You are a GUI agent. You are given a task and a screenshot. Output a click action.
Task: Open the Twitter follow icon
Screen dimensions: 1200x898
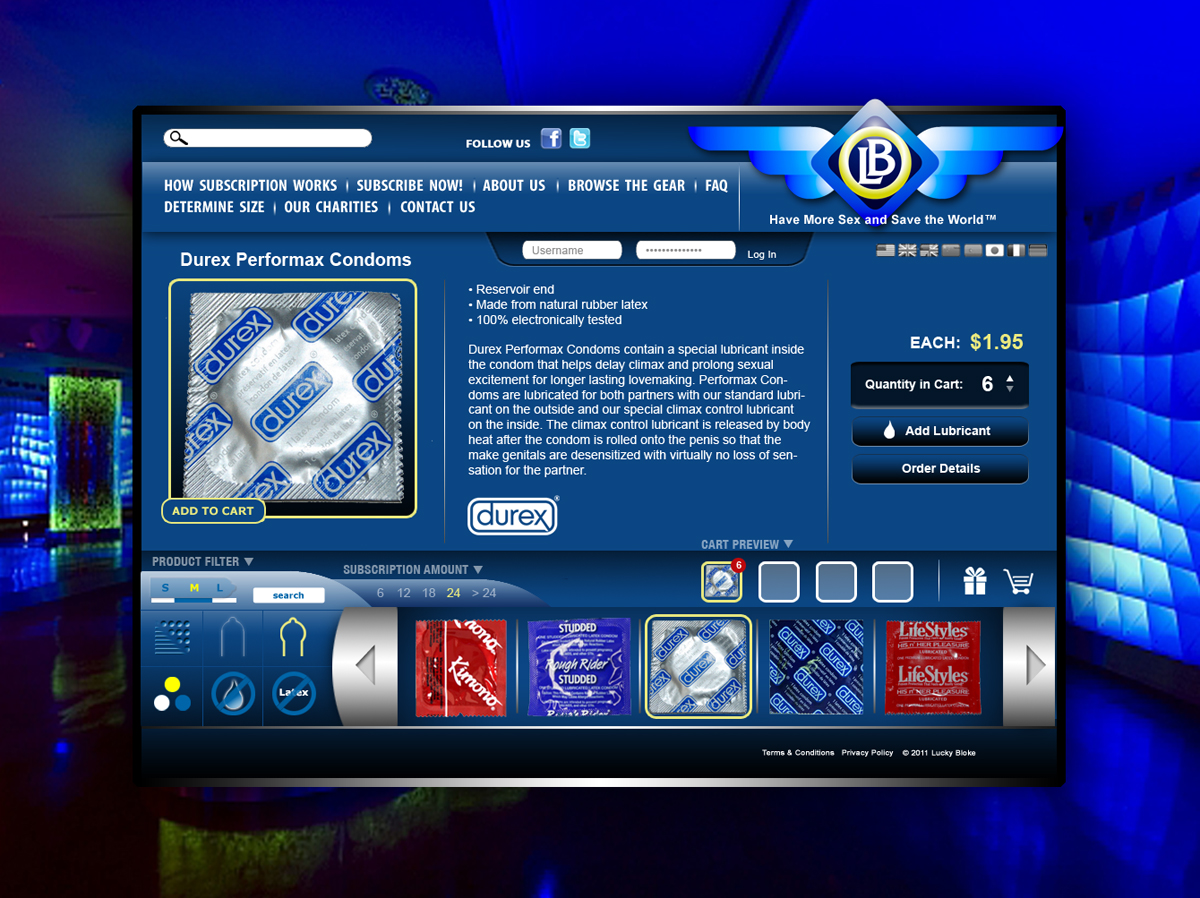(x=580, y=138)
